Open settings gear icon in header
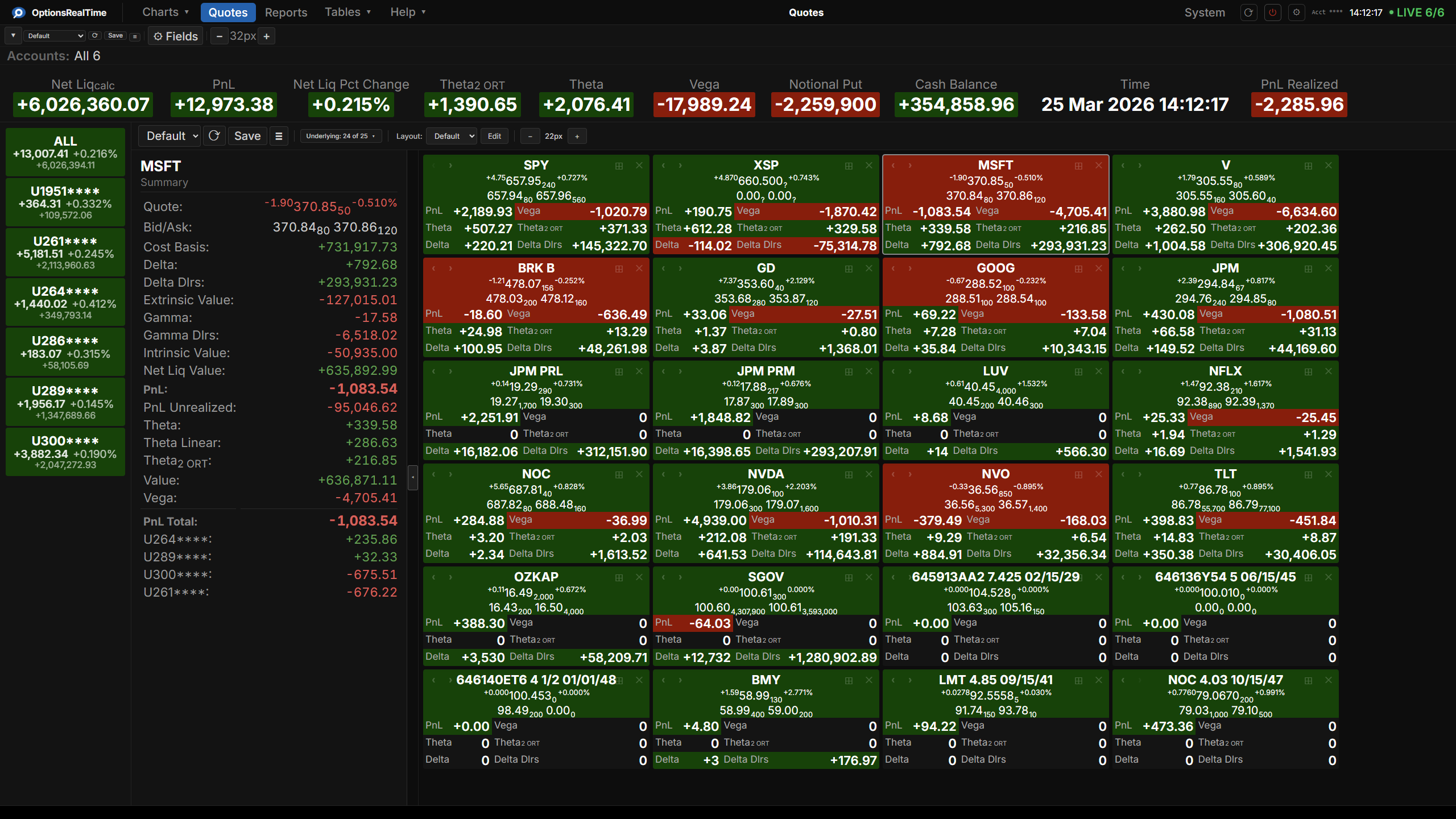The image size is (1456, 819). tap(1296, 13)
